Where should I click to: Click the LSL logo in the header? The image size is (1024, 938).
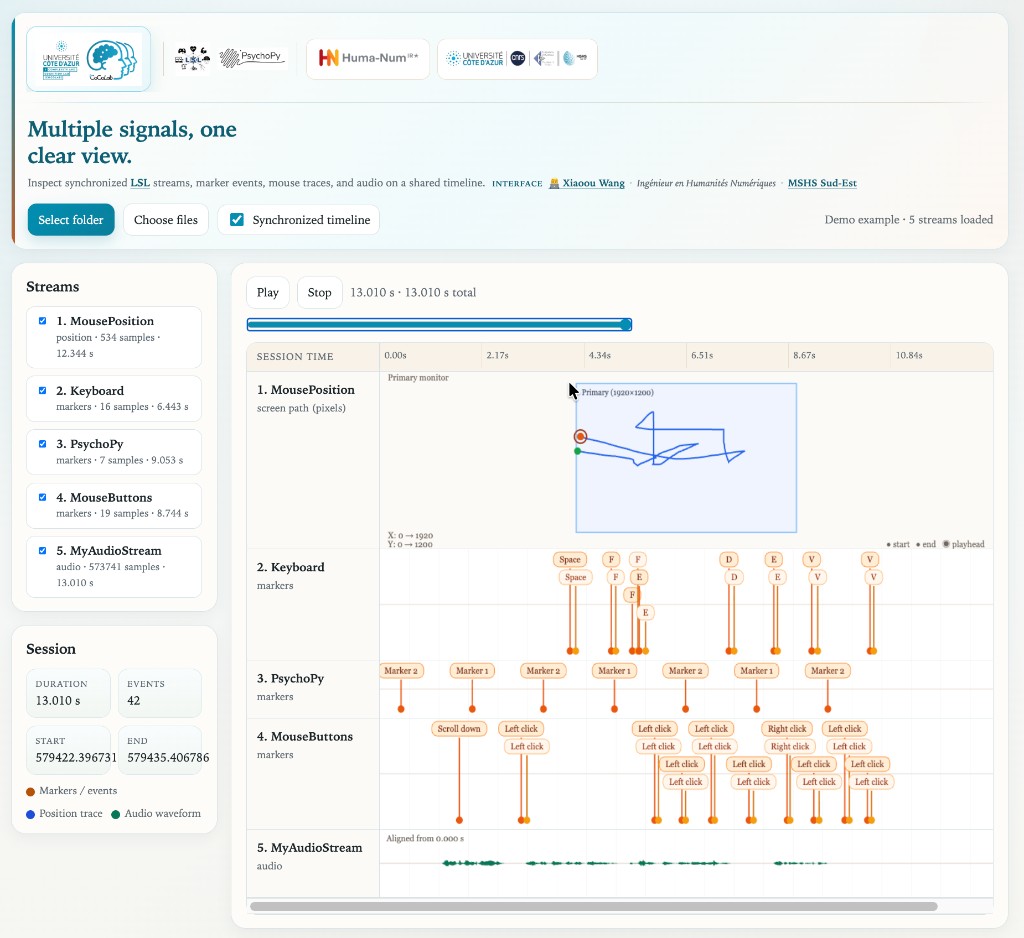(x=192, y=59)
